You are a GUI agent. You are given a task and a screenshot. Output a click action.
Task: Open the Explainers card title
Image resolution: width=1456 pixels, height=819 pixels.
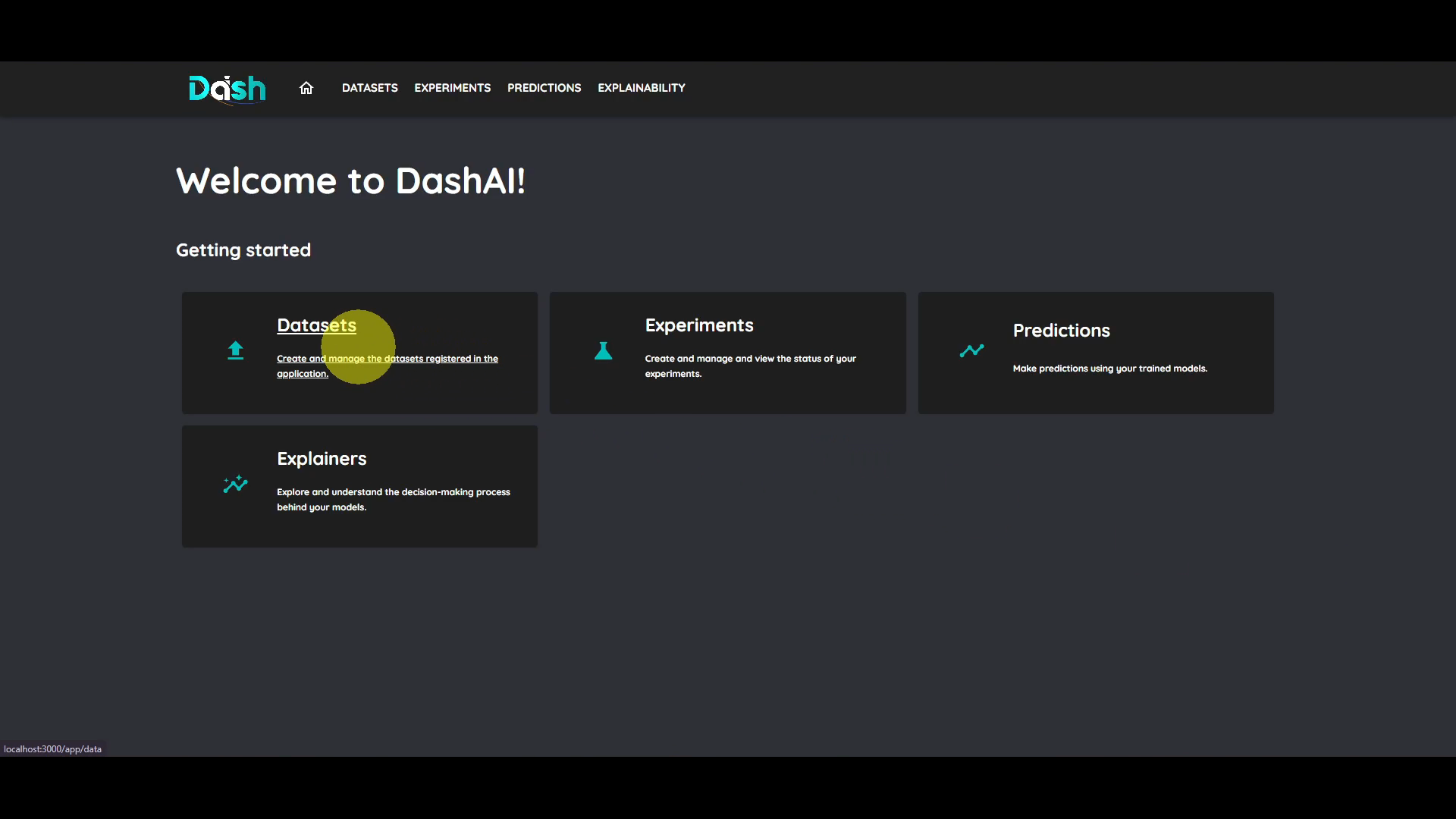322,459
